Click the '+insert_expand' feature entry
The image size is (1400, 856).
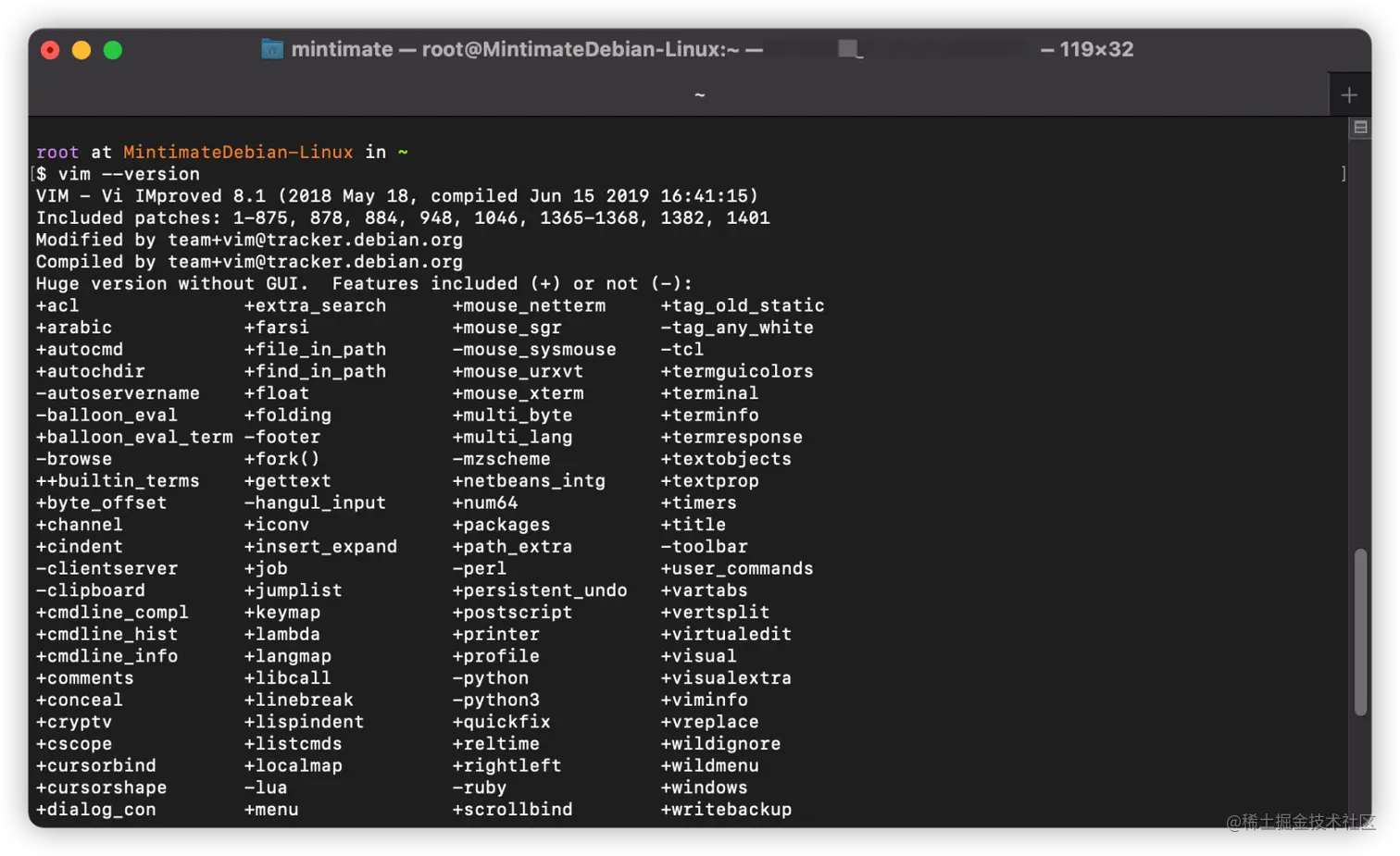point(320,547)
